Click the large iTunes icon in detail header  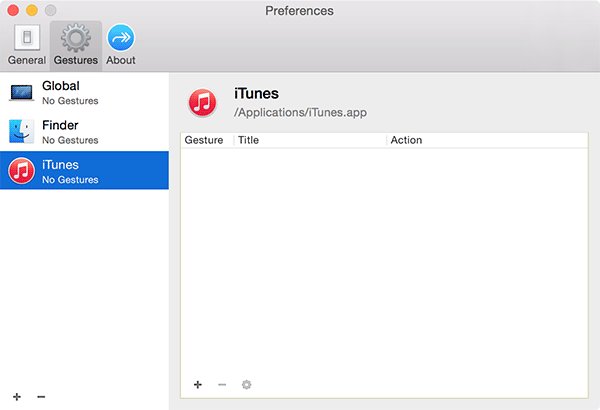[x=203, y=102]
